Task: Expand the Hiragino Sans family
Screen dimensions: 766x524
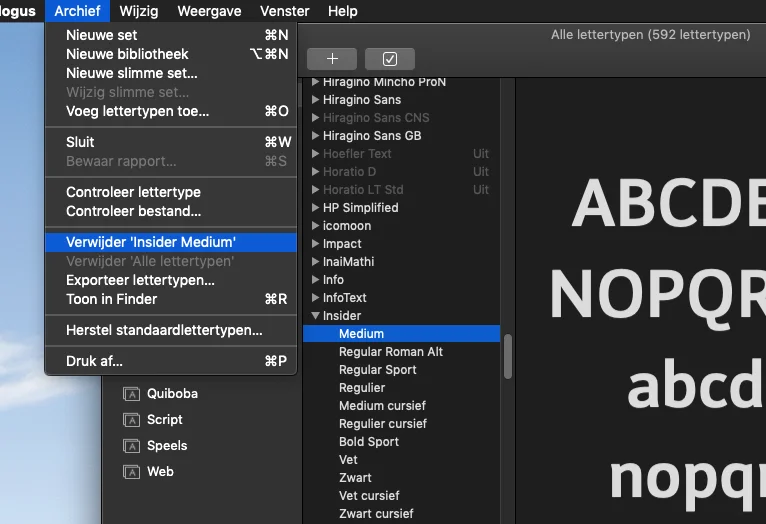Action: [315, 100]
